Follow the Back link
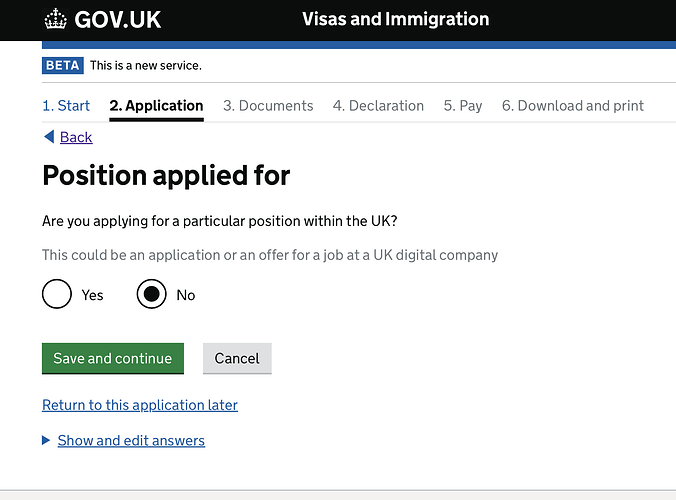 pos(76,137)
